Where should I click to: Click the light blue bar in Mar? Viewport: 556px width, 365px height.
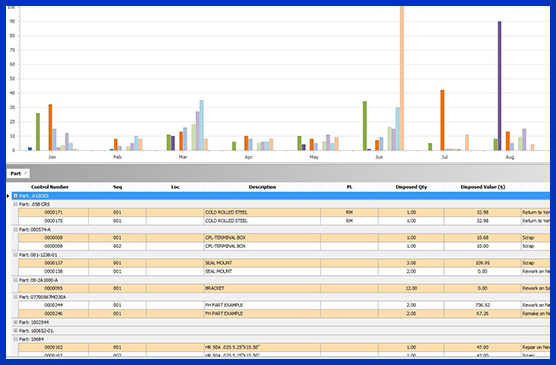[201, 125]
